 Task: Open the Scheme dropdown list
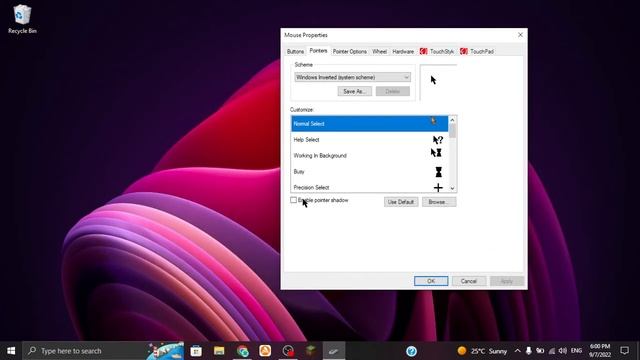tap(352, 77)
